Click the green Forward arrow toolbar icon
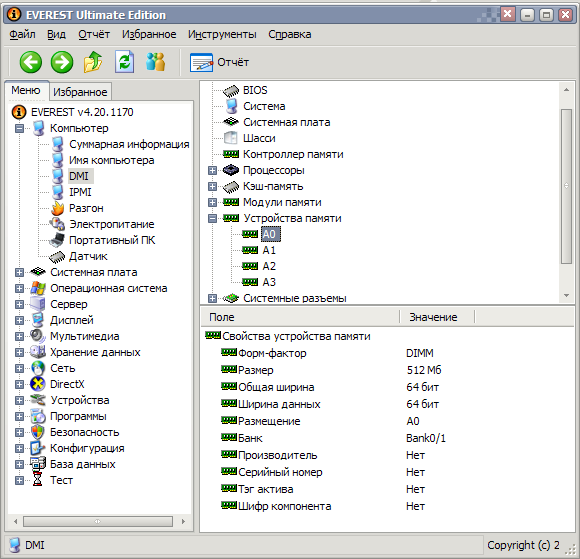Image resolution: width=580 pixels, height=559 pixels. click(x=62, y=62)
